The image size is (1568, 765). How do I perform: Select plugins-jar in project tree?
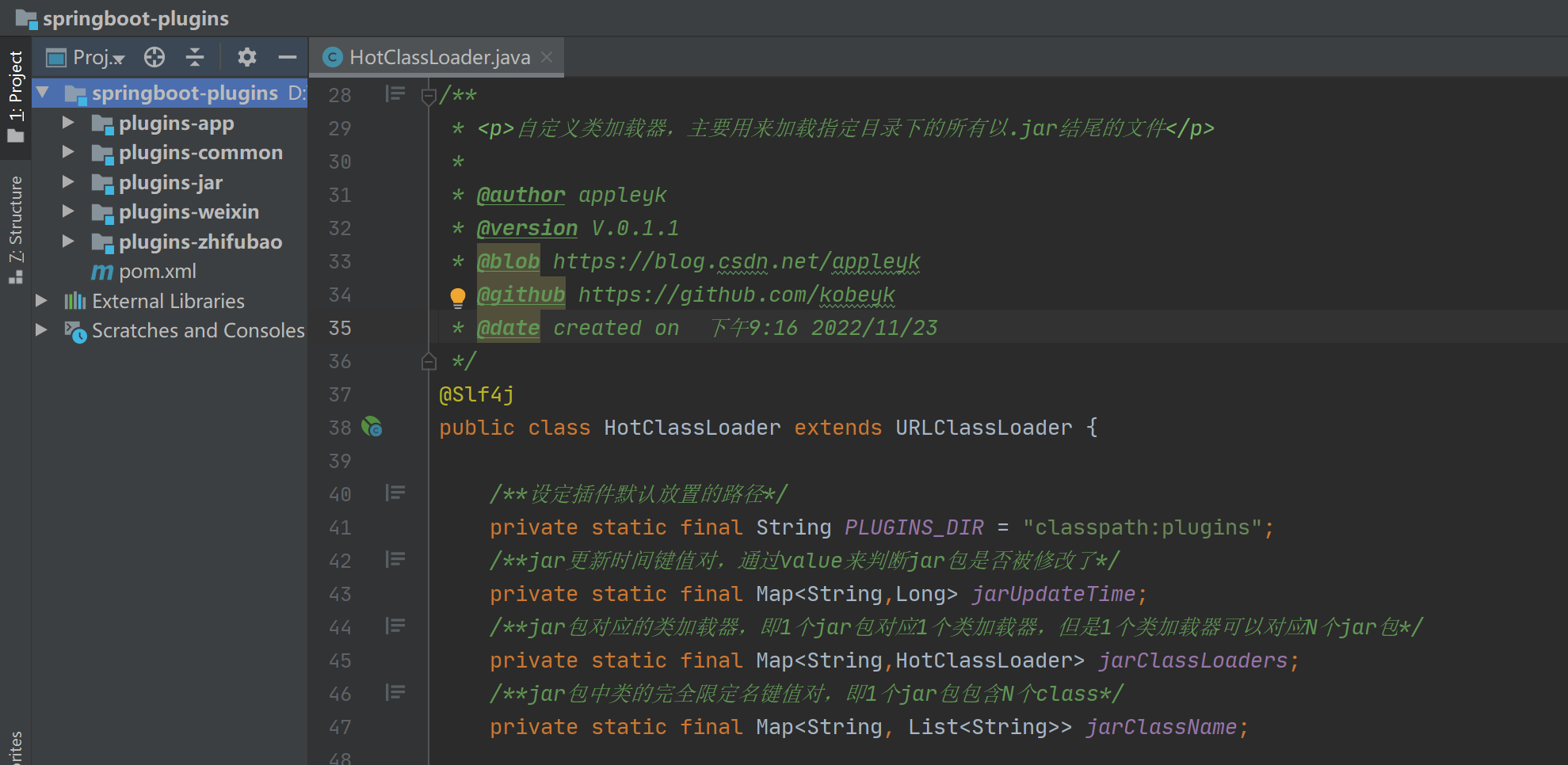[x=170, y=183]
